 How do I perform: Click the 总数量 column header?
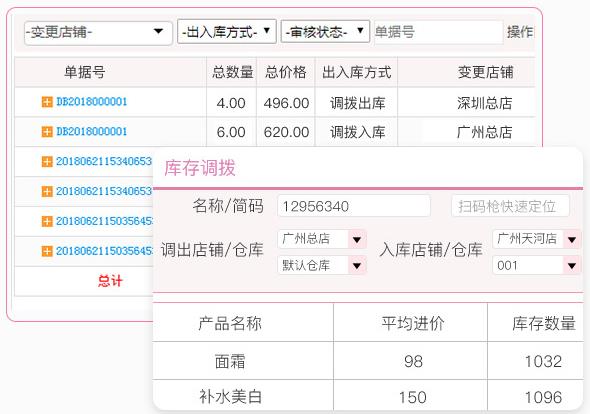point(232,72)
